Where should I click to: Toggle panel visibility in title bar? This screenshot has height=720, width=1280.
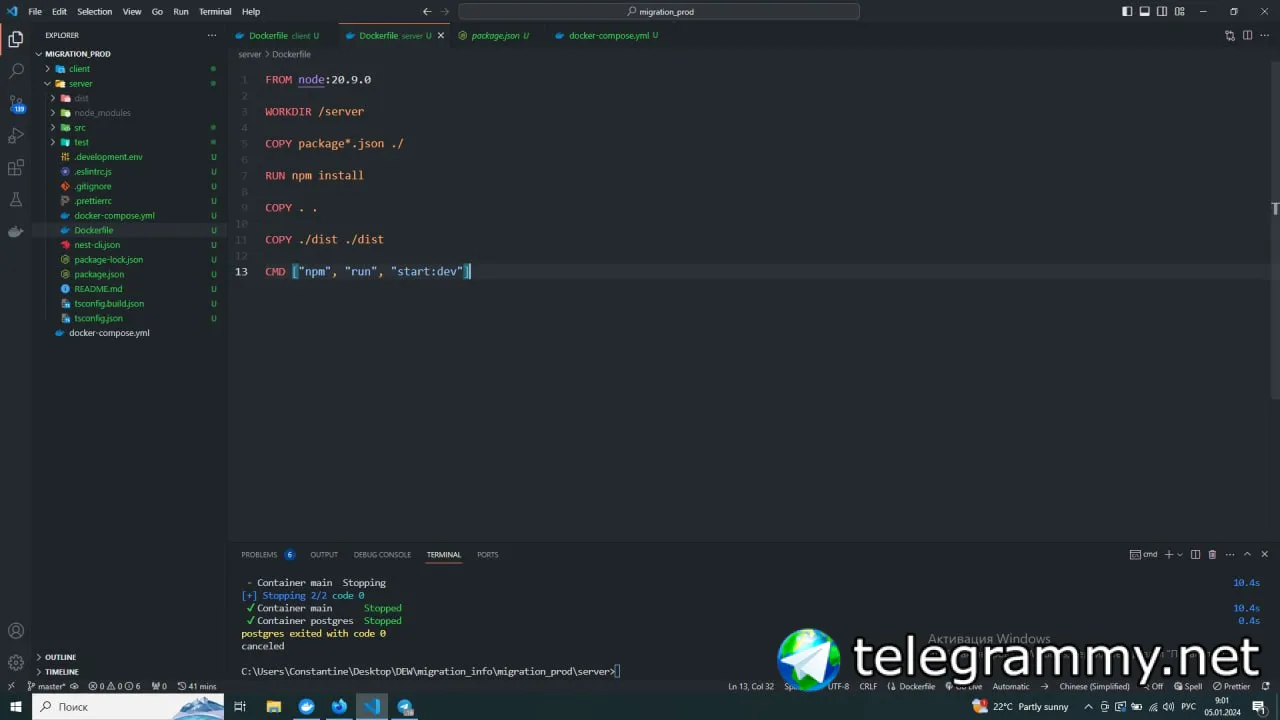pyautogui.click(x=1144, y=11)
